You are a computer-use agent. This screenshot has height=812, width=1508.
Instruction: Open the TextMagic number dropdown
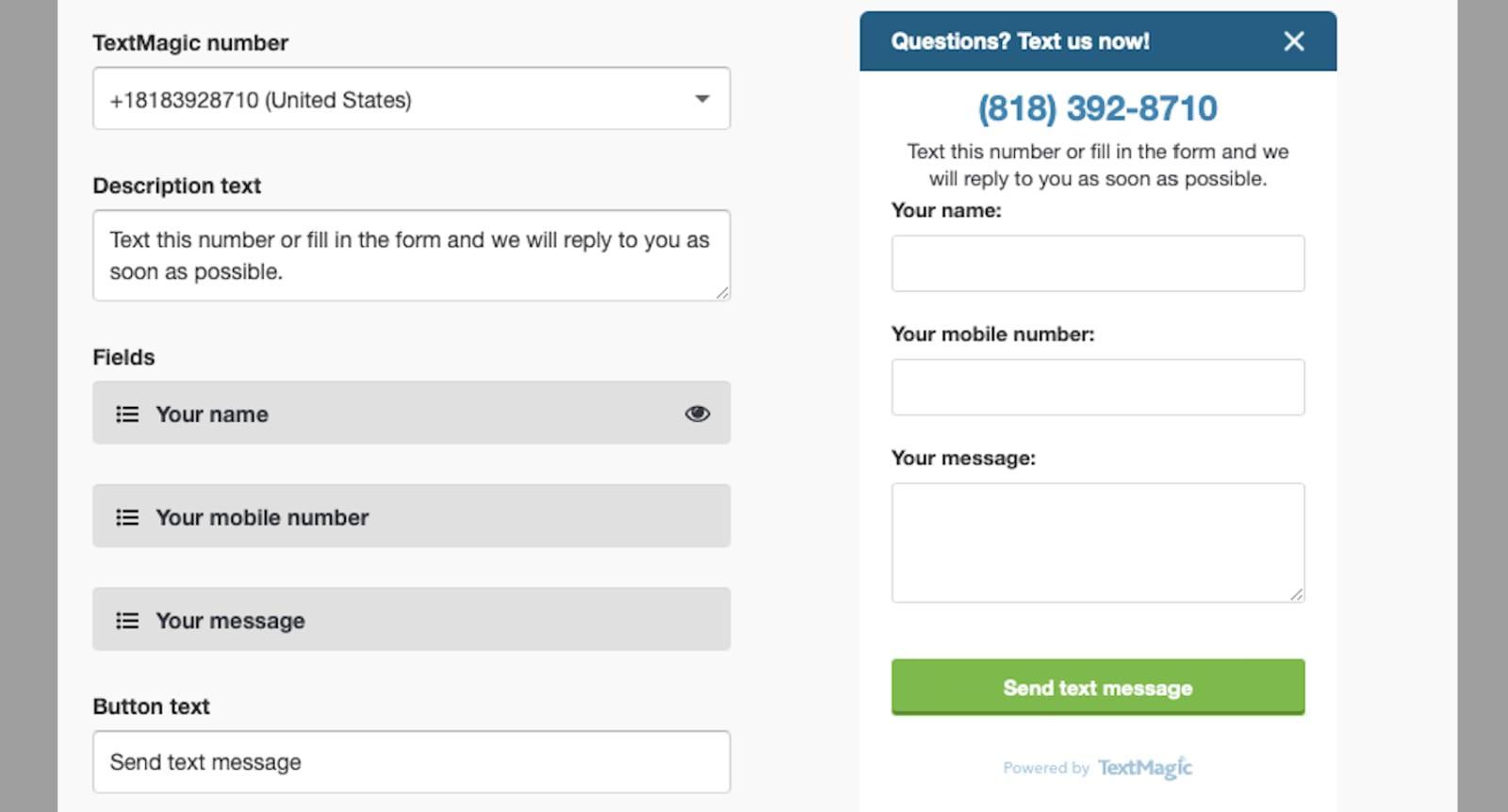click(x=411, y=99)
